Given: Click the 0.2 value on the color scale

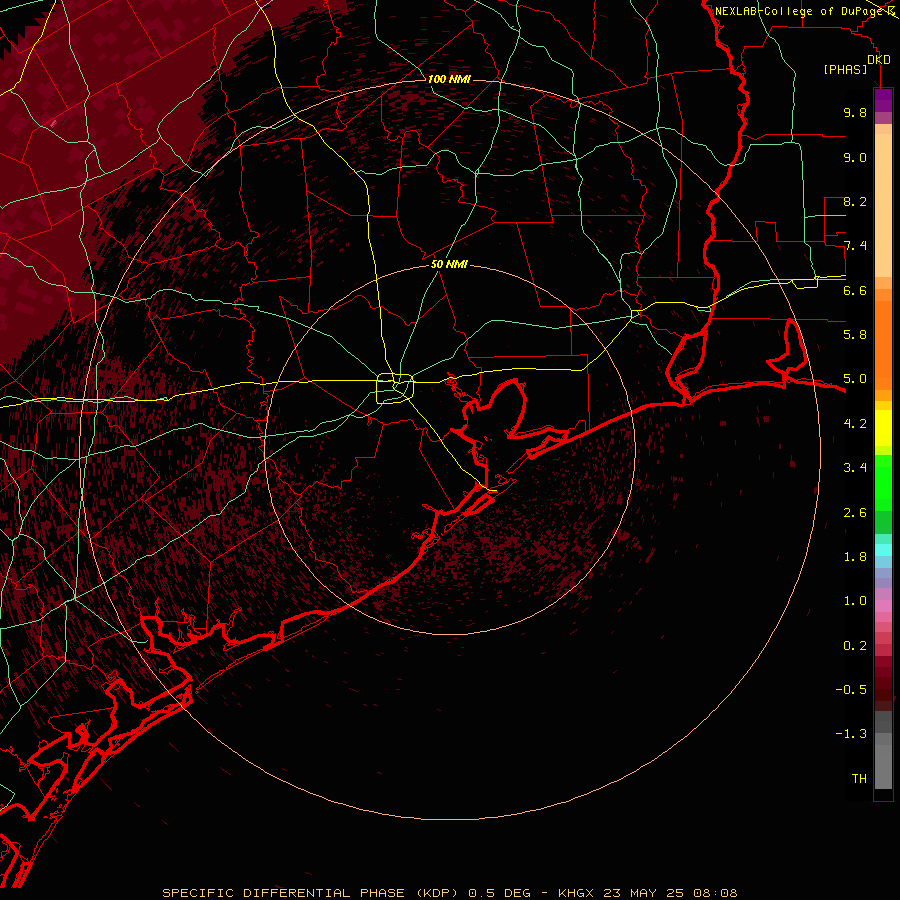Looking at the screenshot, I should point(855,646).
